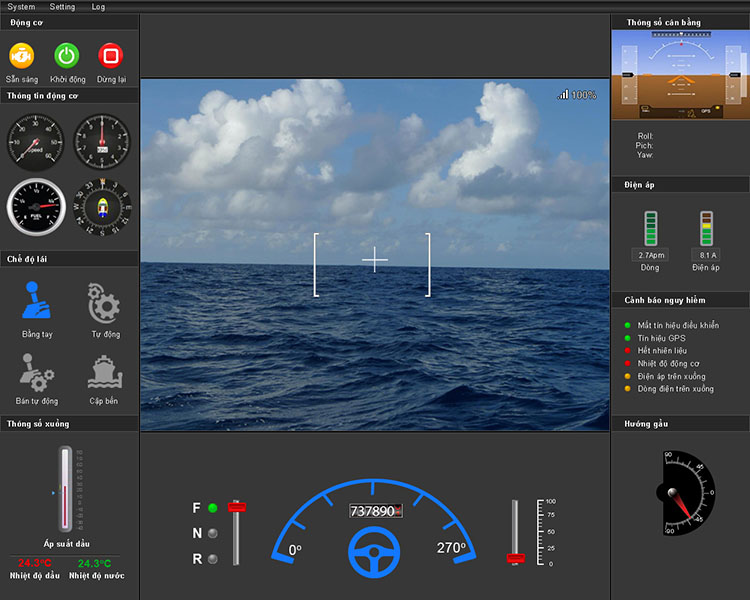Screen dimensions: 750x600
Task: Click the 737890 odometer display
Action: coord(374,511)
